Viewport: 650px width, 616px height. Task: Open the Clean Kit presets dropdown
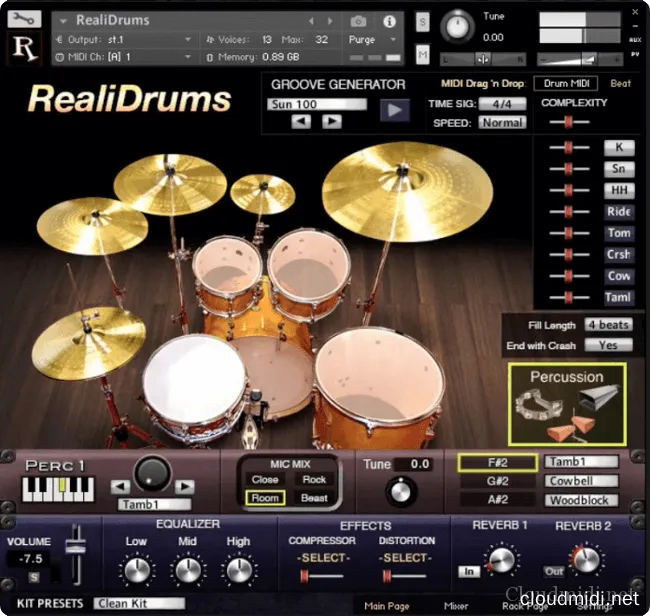(139, 604)
